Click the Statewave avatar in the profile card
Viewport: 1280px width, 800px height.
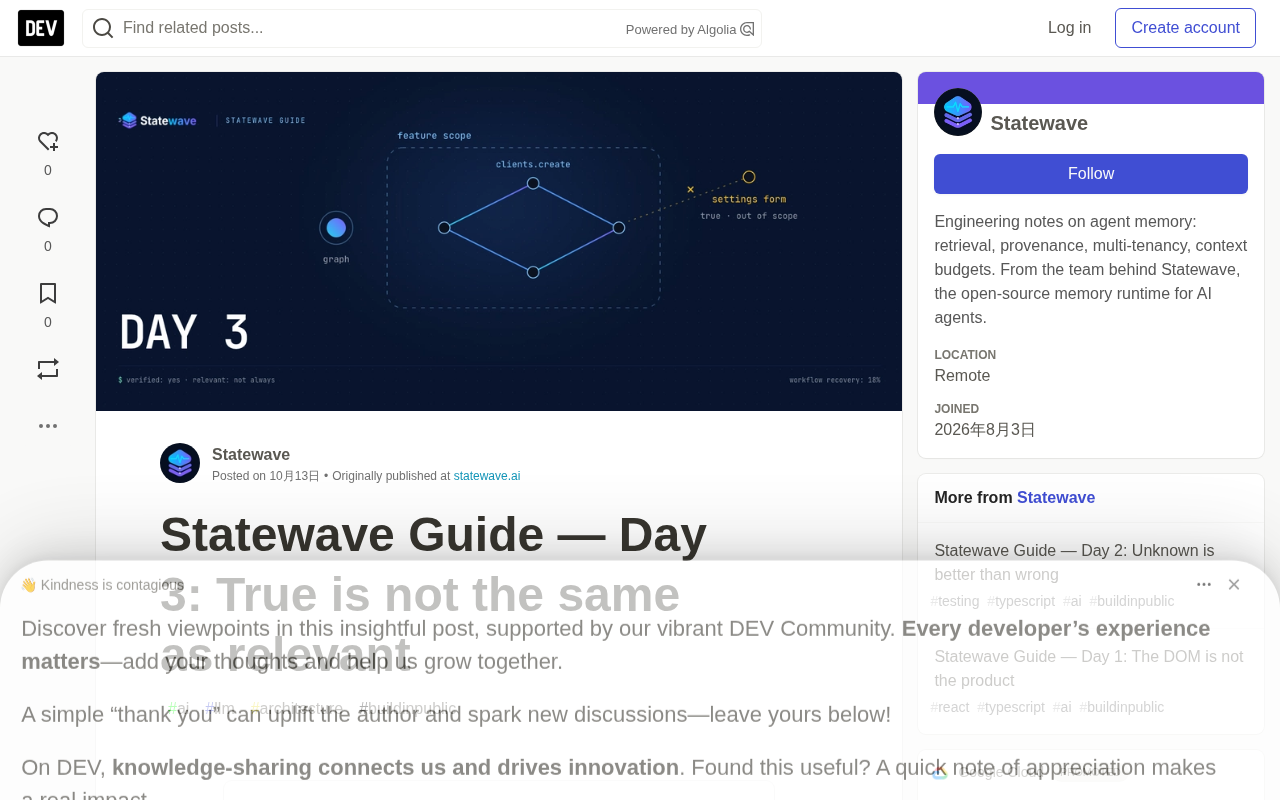958,112
